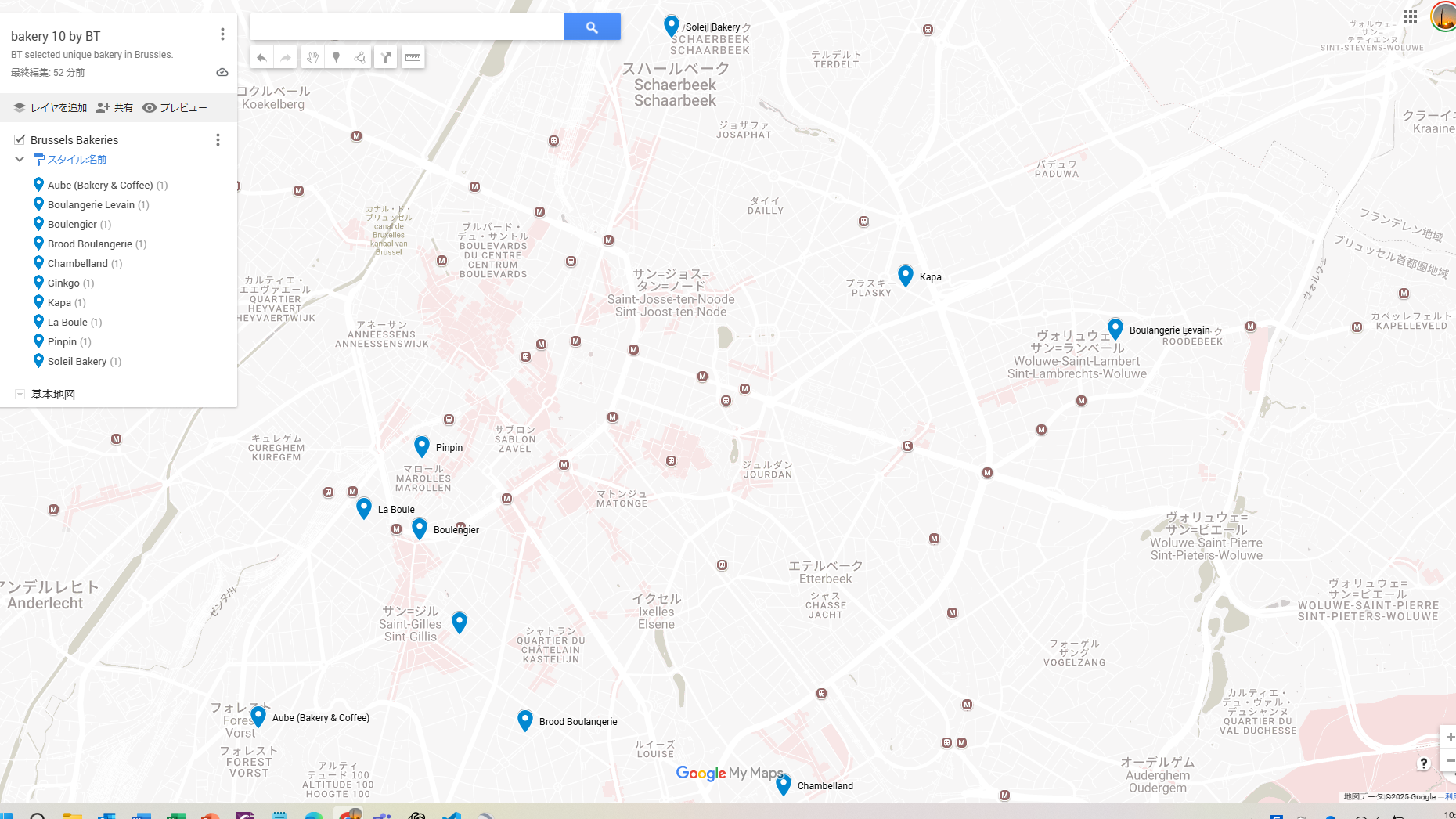Select La Boule in the layer list

(x=67, y=323)
